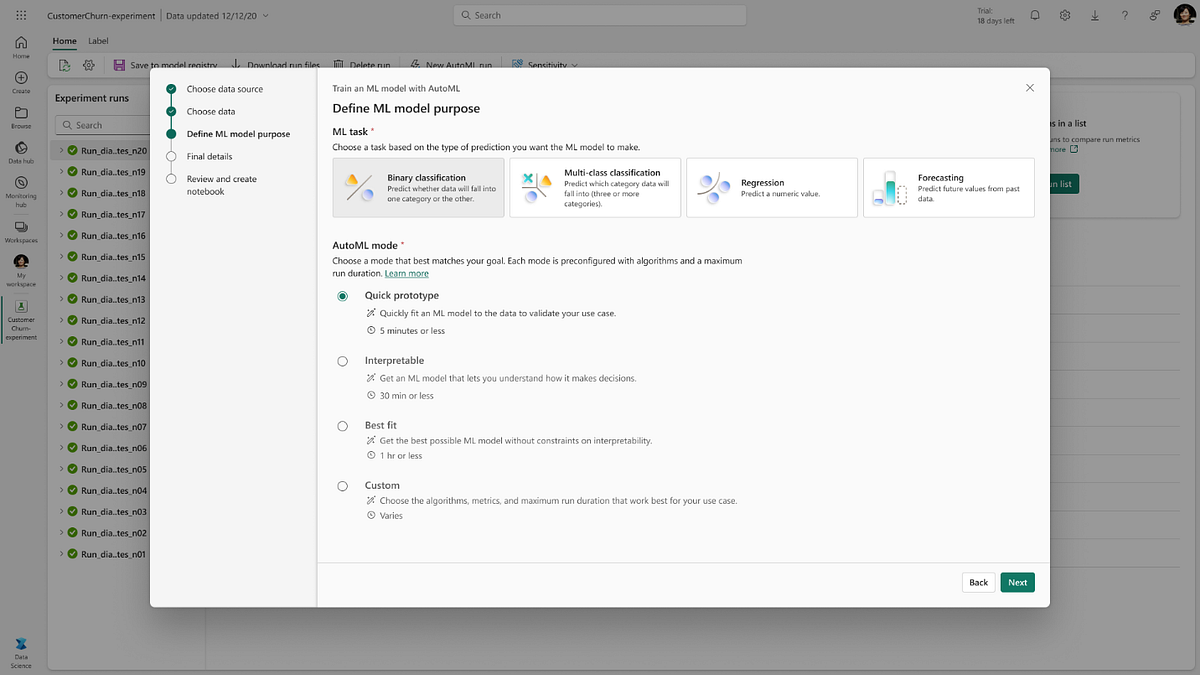Open the app launcher grid icon

pos(21,15)
